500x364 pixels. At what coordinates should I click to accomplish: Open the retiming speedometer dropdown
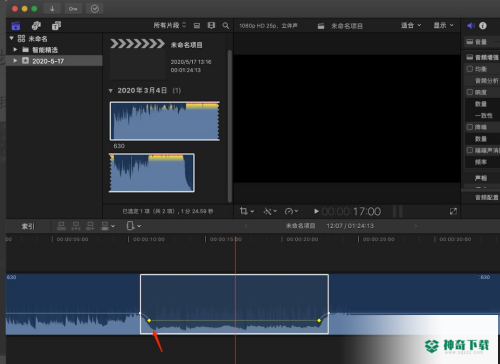291,211
